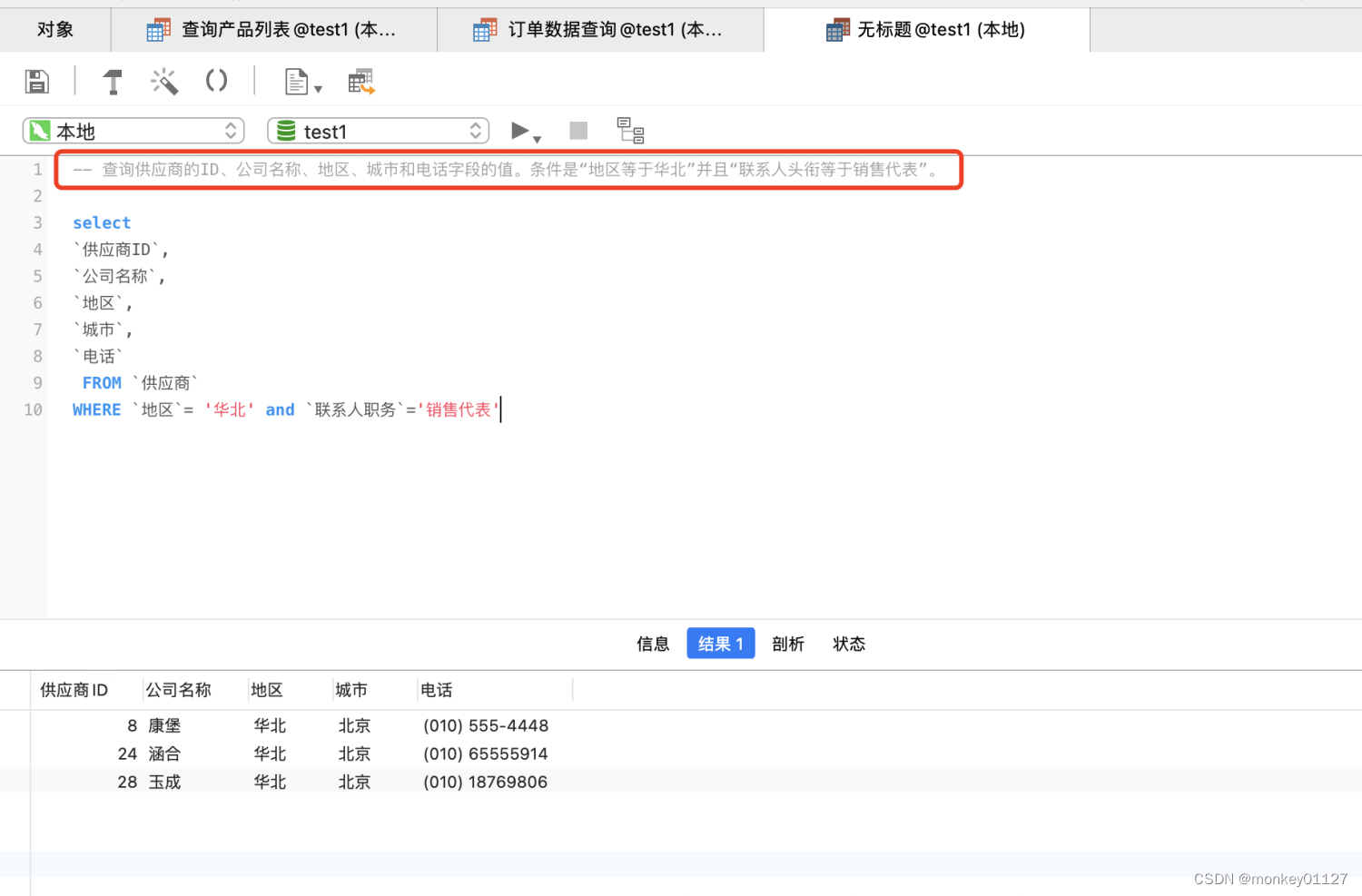1362x896 pixels.
Task: Click phone cell (010) 65555914
Action: (x=486, y=753)
